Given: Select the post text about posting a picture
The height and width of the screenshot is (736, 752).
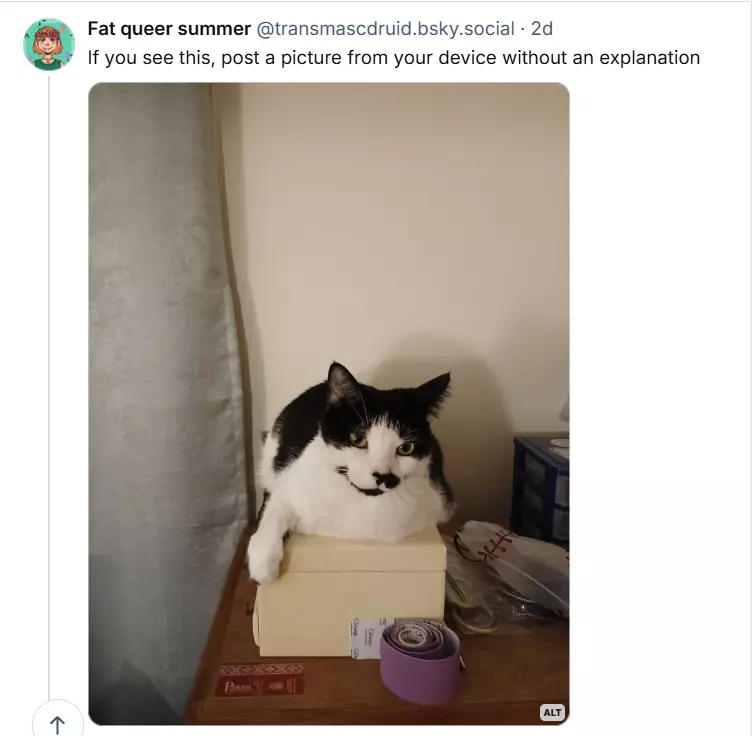Looking at the screenshot, I should pos(394,58).
